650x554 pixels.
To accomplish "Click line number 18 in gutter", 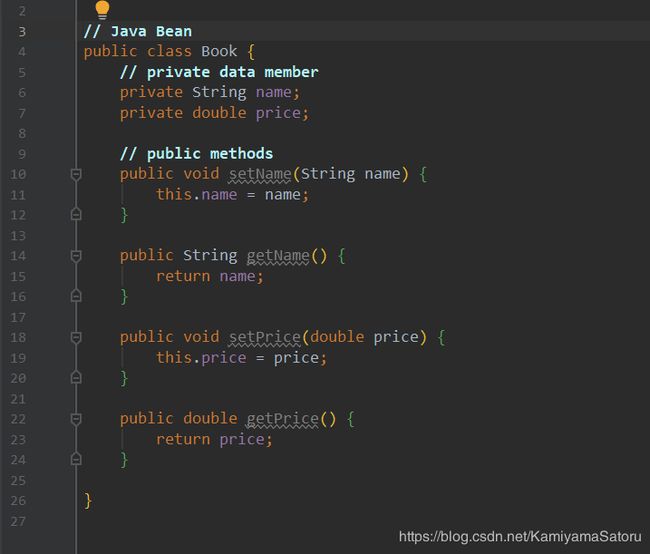I will [18, 338].
